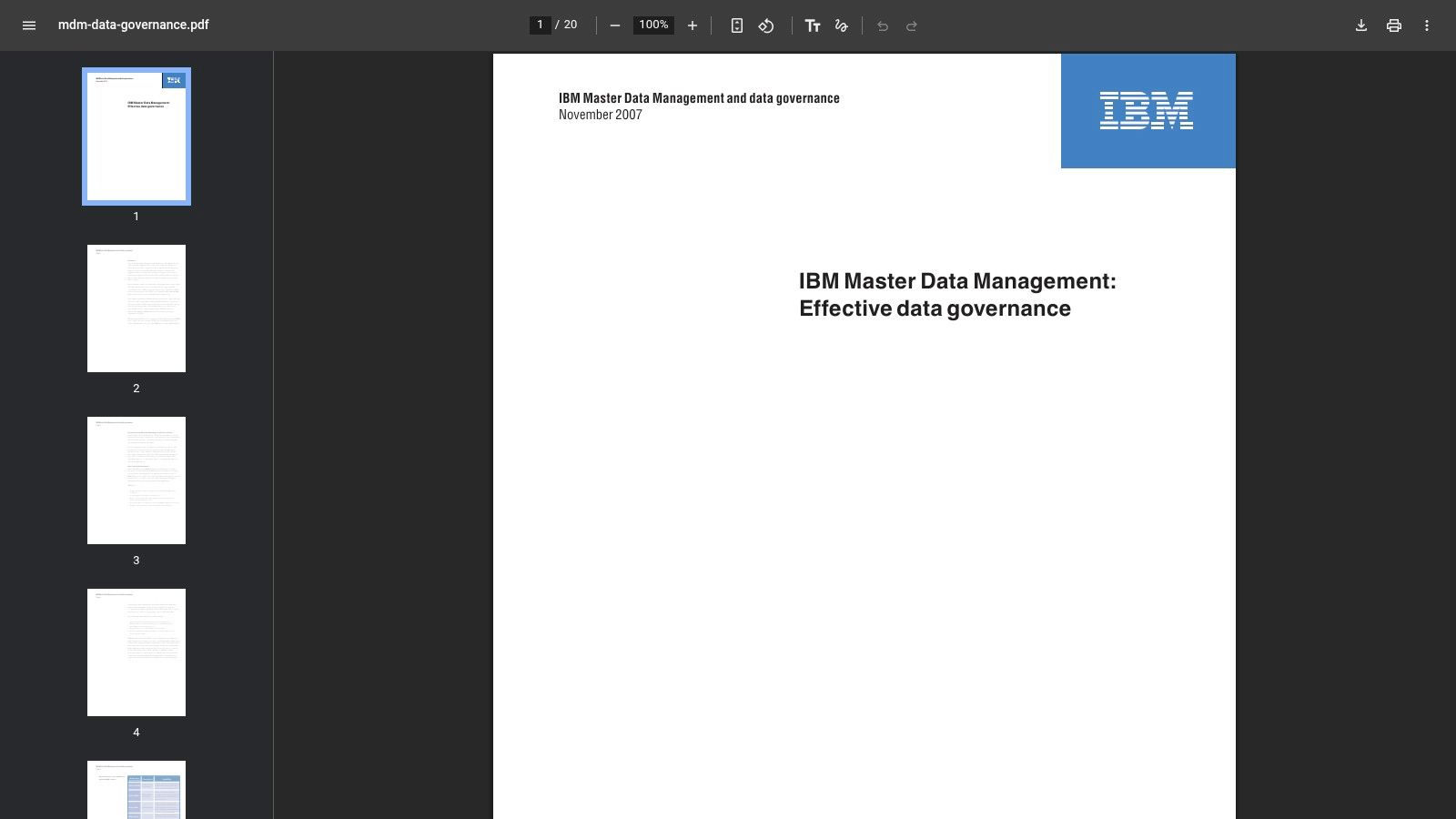Click the file name mdm-data-governance.pdf
This screenshot has height=819, width=1456.
click(134, 25)
